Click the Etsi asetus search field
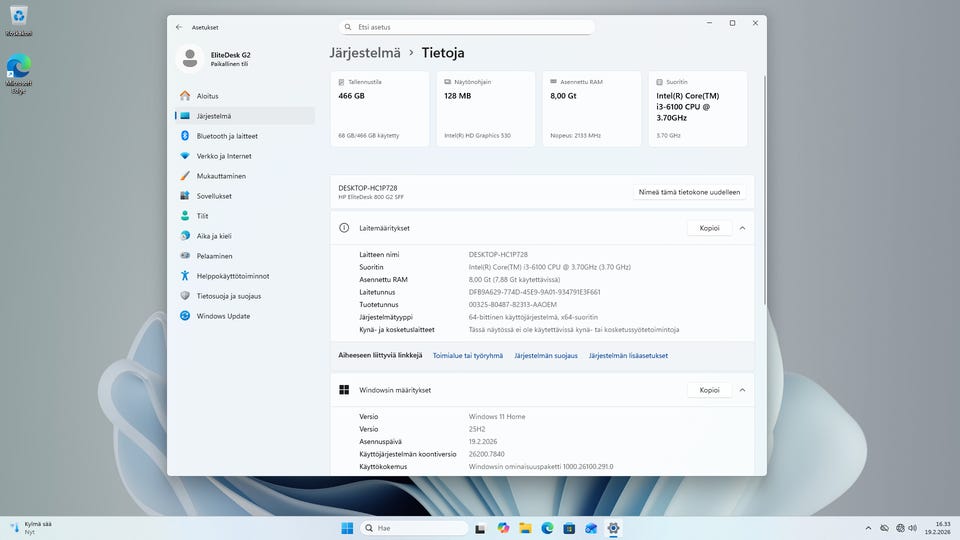Screen dimensions: 960x540 (468, 27)
